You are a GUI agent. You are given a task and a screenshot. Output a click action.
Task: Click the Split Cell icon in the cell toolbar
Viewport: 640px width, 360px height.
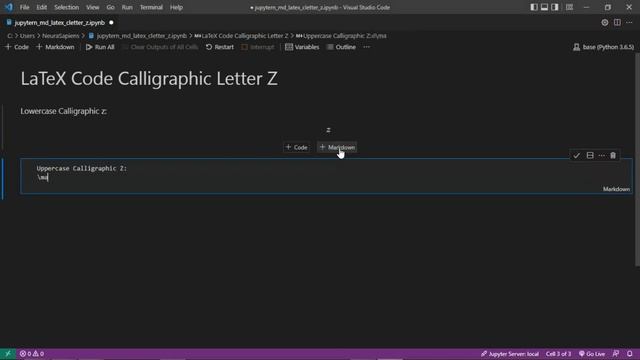click(x=590, y=156)
